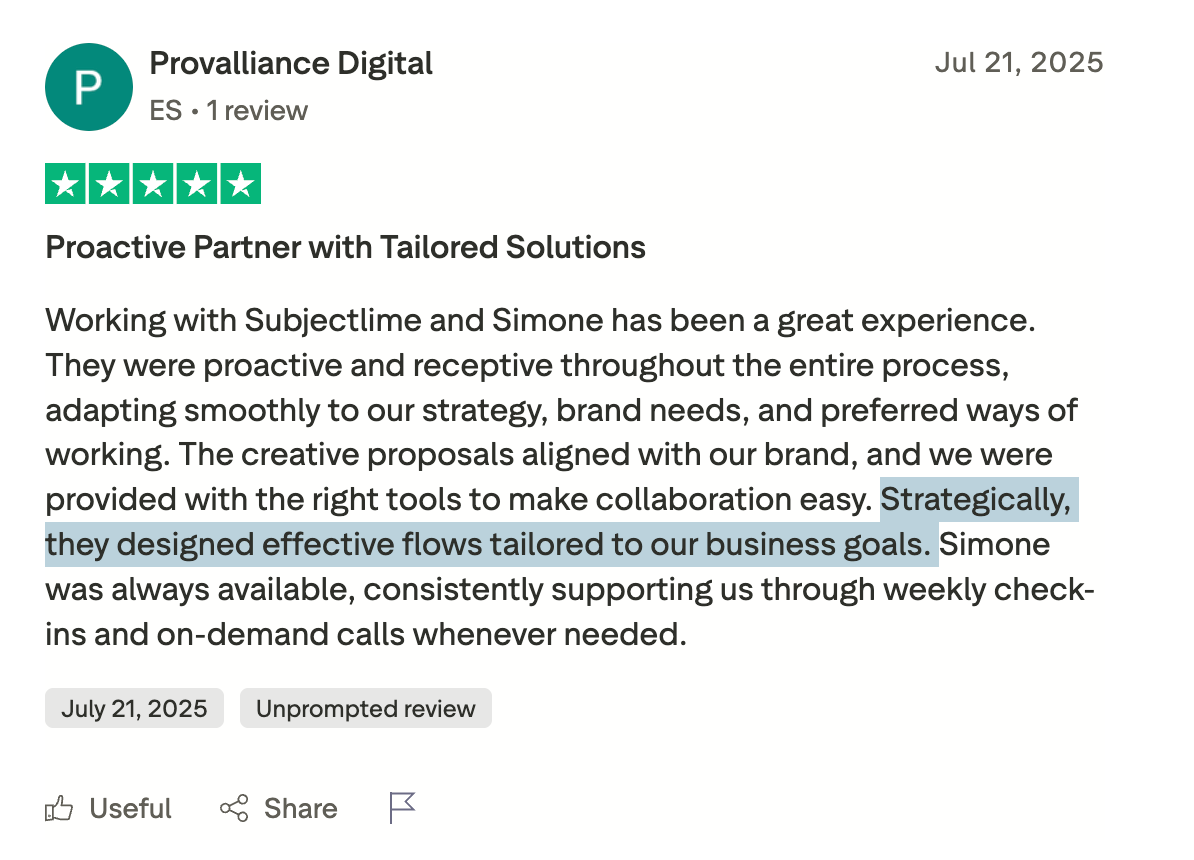Click the "July 21, 2025" gray tag
This screenshot has width=1194, height=860.
coord(134,709)
